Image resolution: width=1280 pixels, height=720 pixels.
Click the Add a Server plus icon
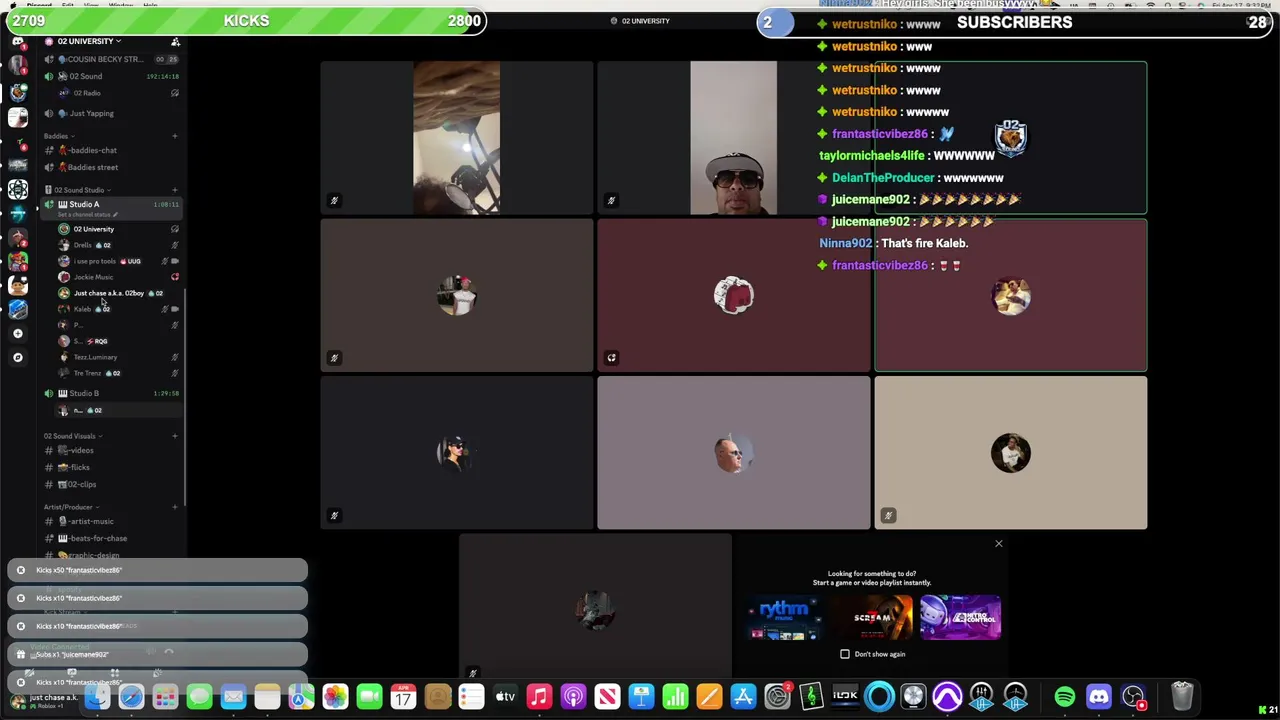pos(18,333)
